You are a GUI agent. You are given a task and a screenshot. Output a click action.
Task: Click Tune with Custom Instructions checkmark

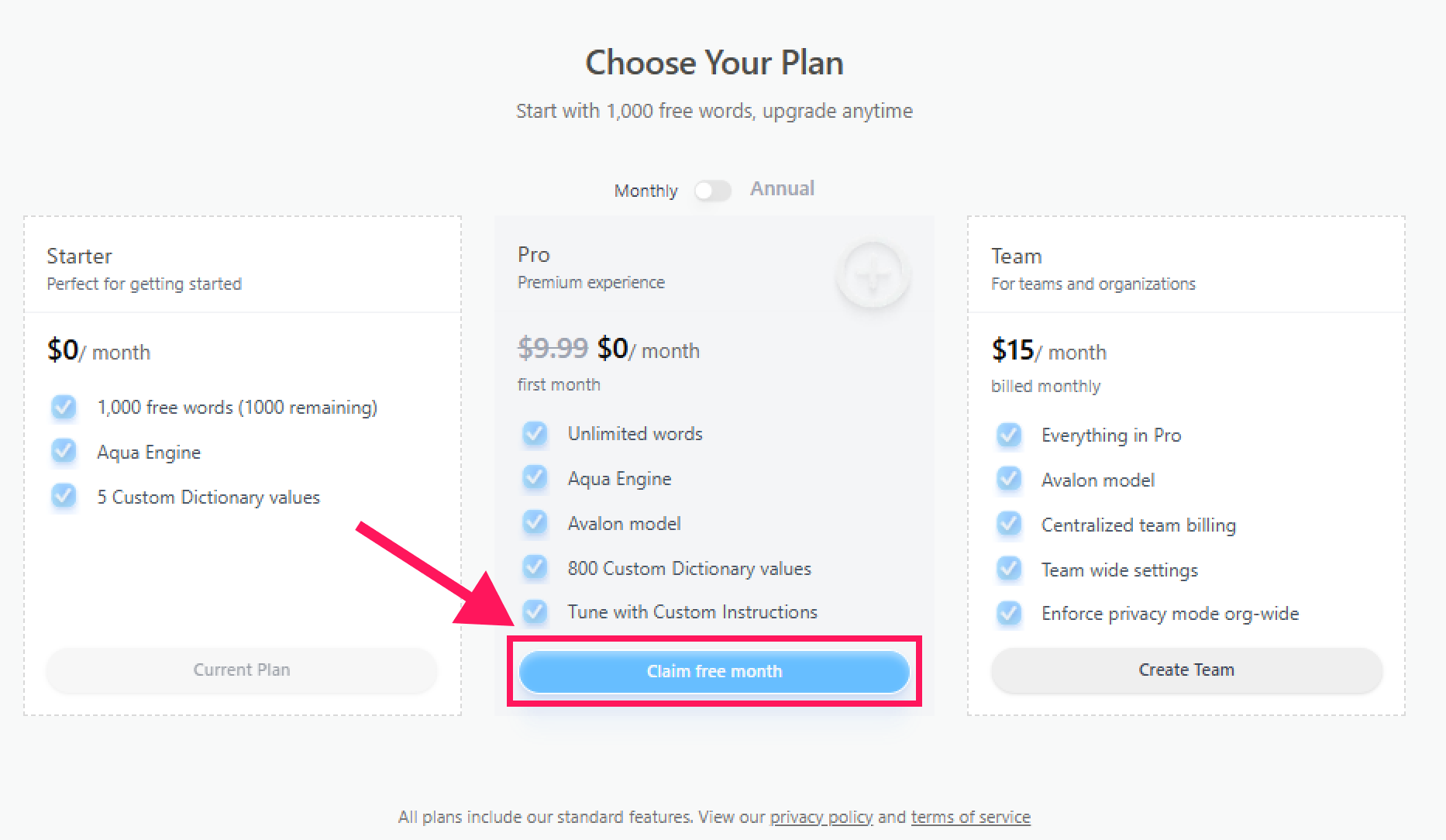pyautogui.click(x=535, y=612)
